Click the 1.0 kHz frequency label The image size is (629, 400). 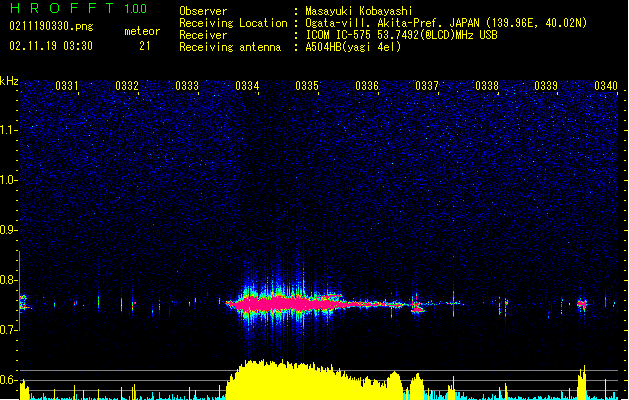pyautogui.click(x=8, y=180)
